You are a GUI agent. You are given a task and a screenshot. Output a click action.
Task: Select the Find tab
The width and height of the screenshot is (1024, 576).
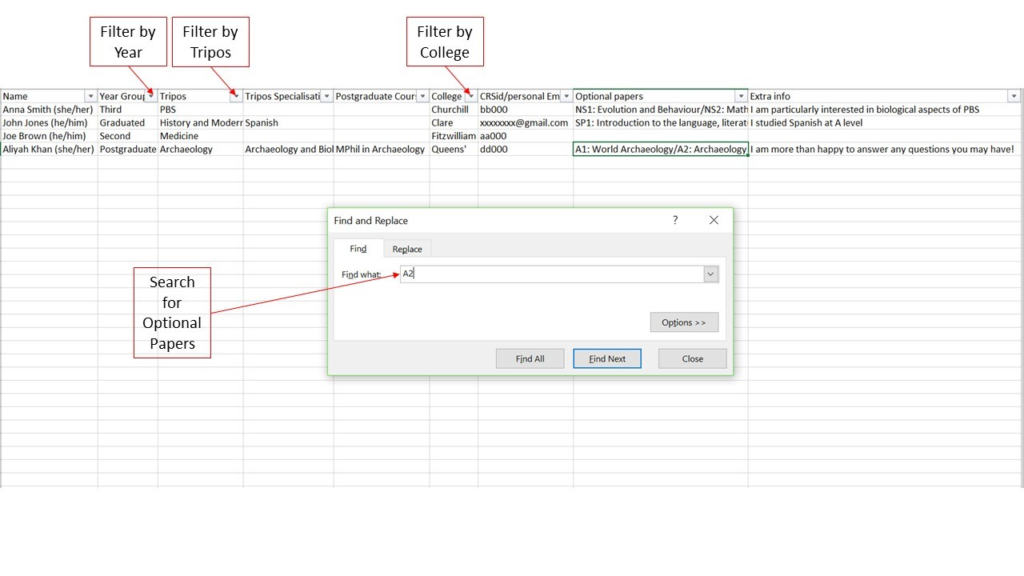pos(358,249)
